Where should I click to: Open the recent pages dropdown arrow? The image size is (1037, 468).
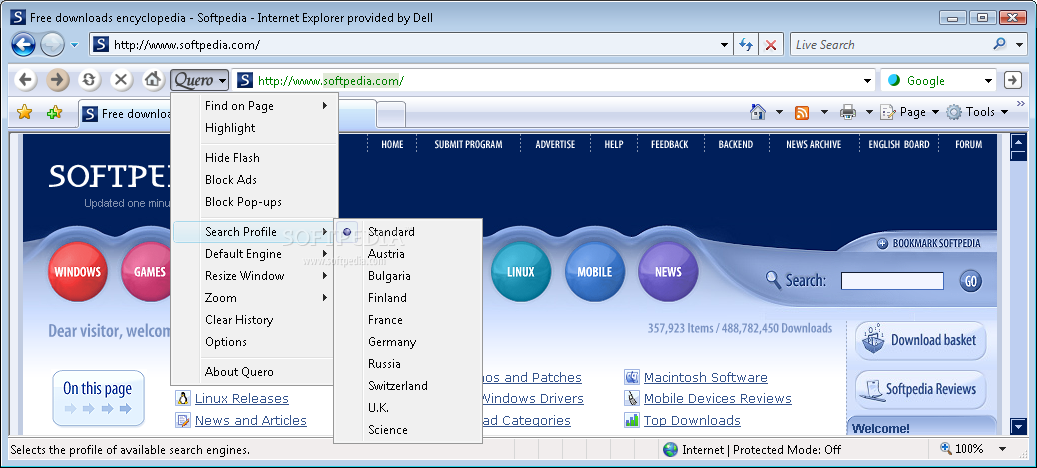pyautogui.click(x=74, y=45)
